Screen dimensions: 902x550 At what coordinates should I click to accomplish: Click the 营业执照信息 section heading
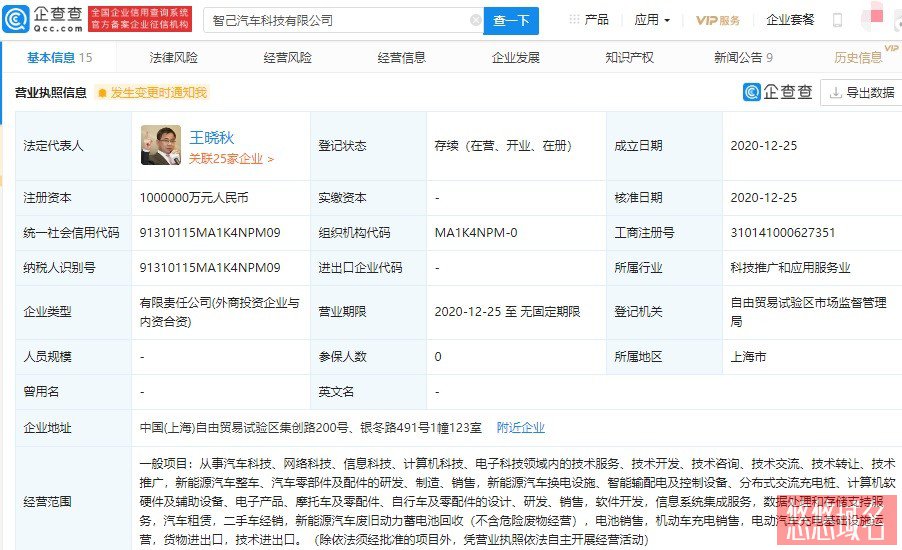[x=51, y=93]
